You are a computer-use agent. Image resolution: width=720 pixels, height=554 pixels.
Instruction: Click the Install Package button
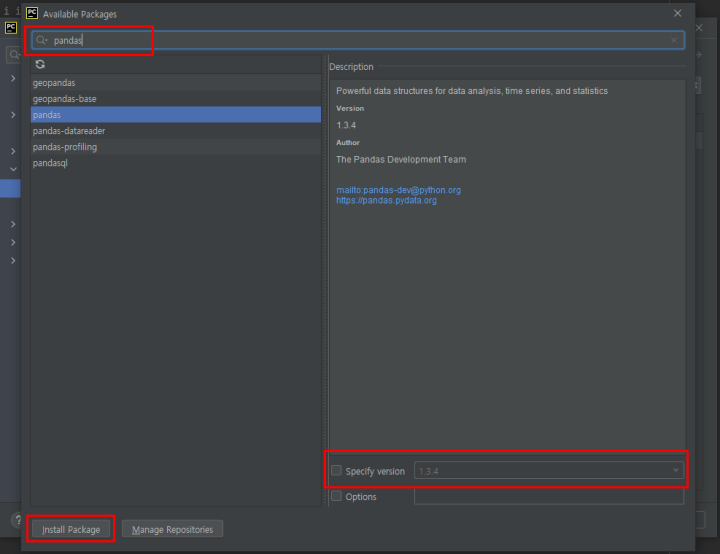pos(71,529)
